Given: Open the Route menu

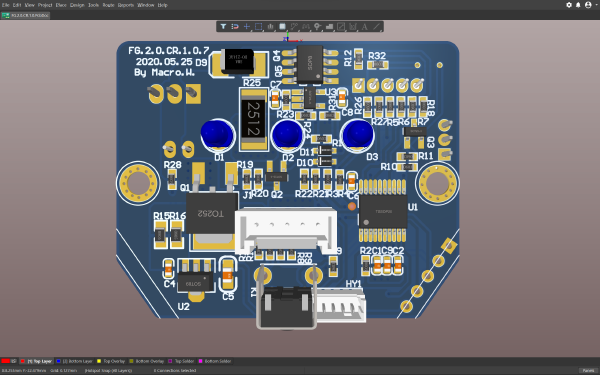Looking at the screenshot, I should [x=108, y=5].
